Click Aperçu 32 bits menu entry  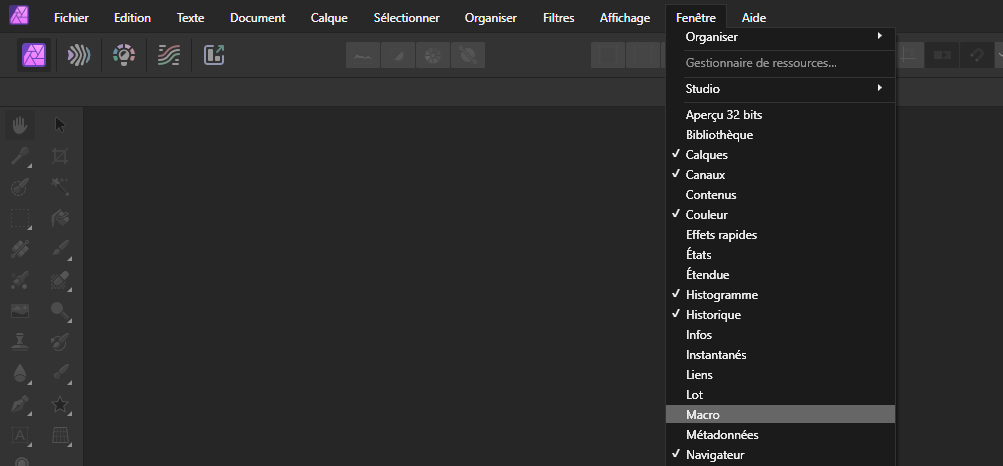click(x=723, y=115)
